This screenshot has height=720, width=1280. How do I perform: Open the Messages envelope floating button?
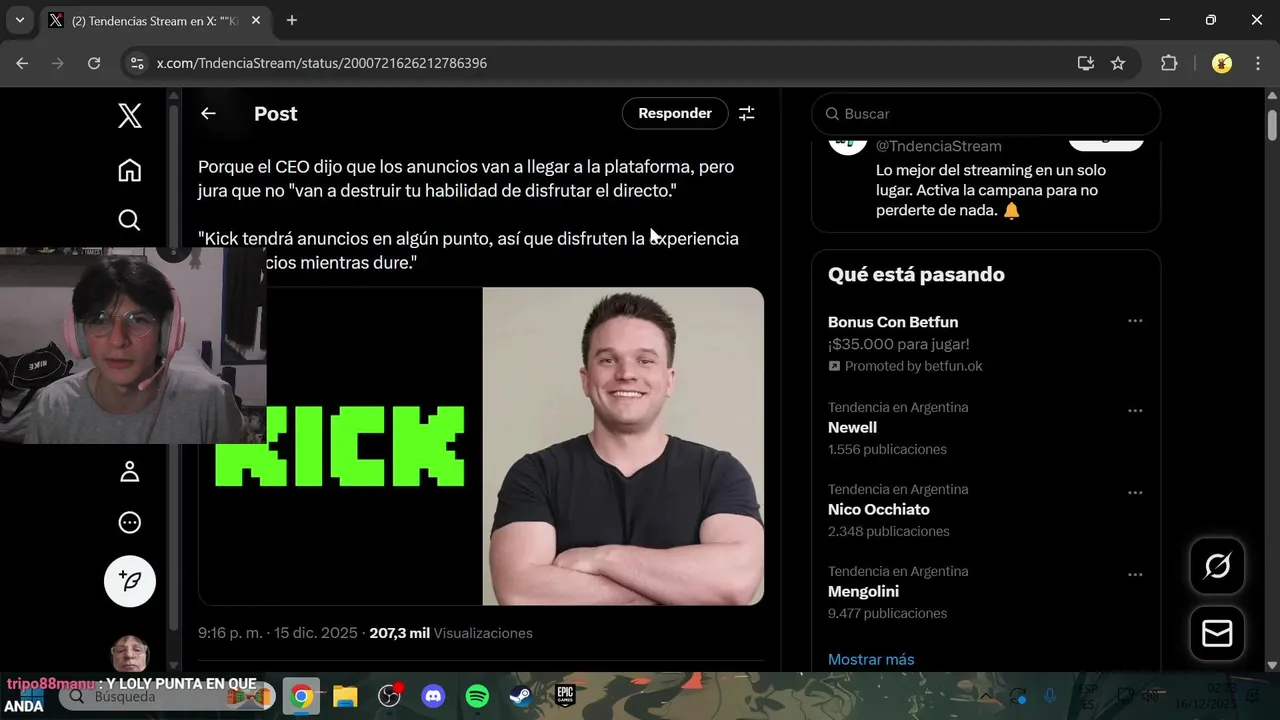1217,633
